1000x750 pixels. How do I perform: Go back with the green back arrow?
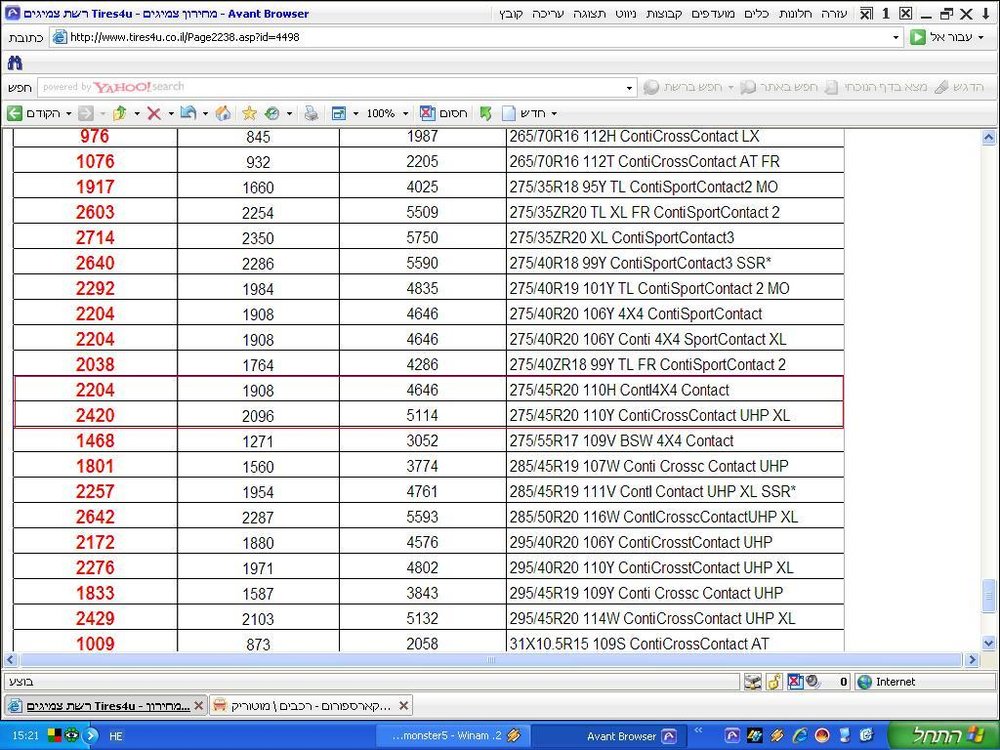coord(15,114)
